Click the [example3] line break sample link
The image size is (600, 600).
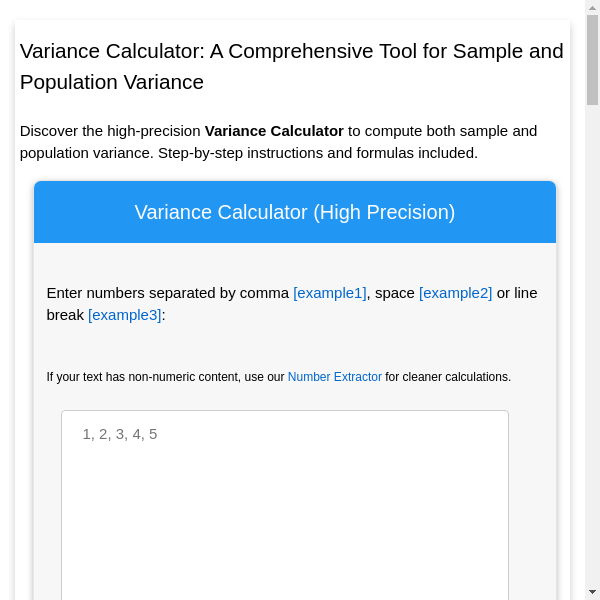click(124, 315)
